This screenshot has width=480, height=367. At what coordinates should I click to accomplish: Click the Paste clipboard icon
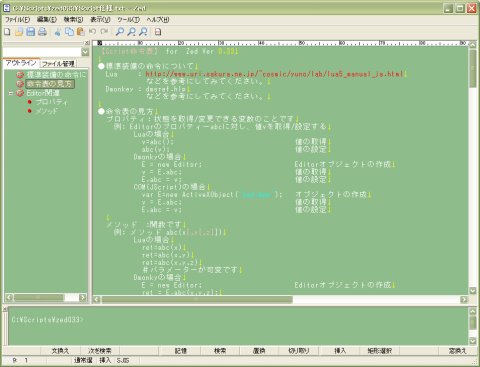tap(81, 32)
